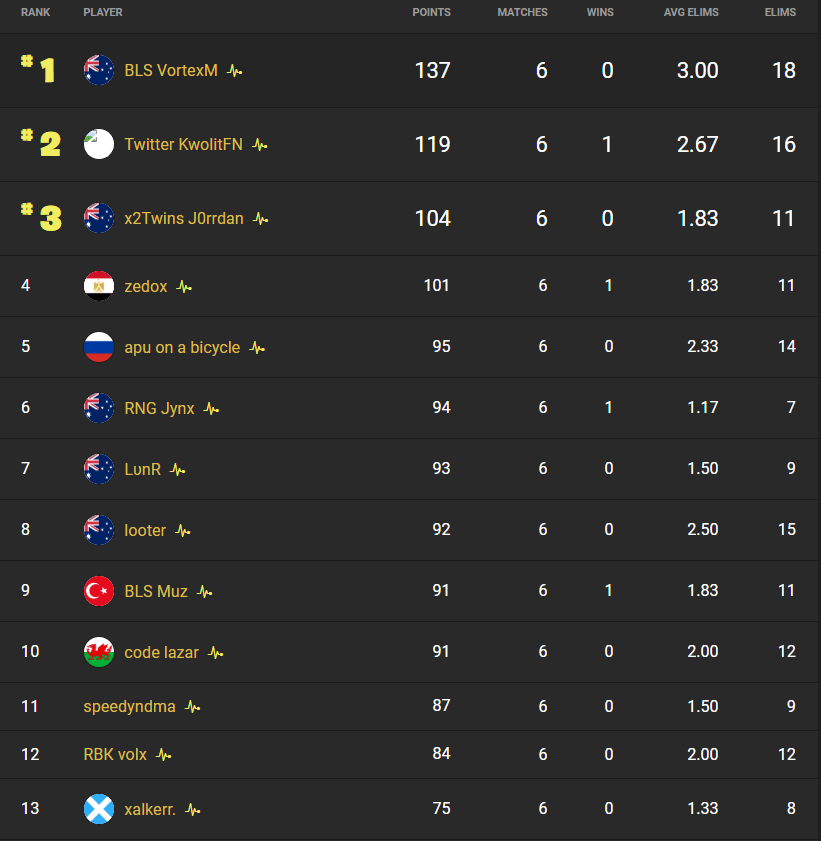Click the Australian flag next to BLS VortexM
Image resolution: width=821 pixels, height=841 pixels.
(98, 70)
